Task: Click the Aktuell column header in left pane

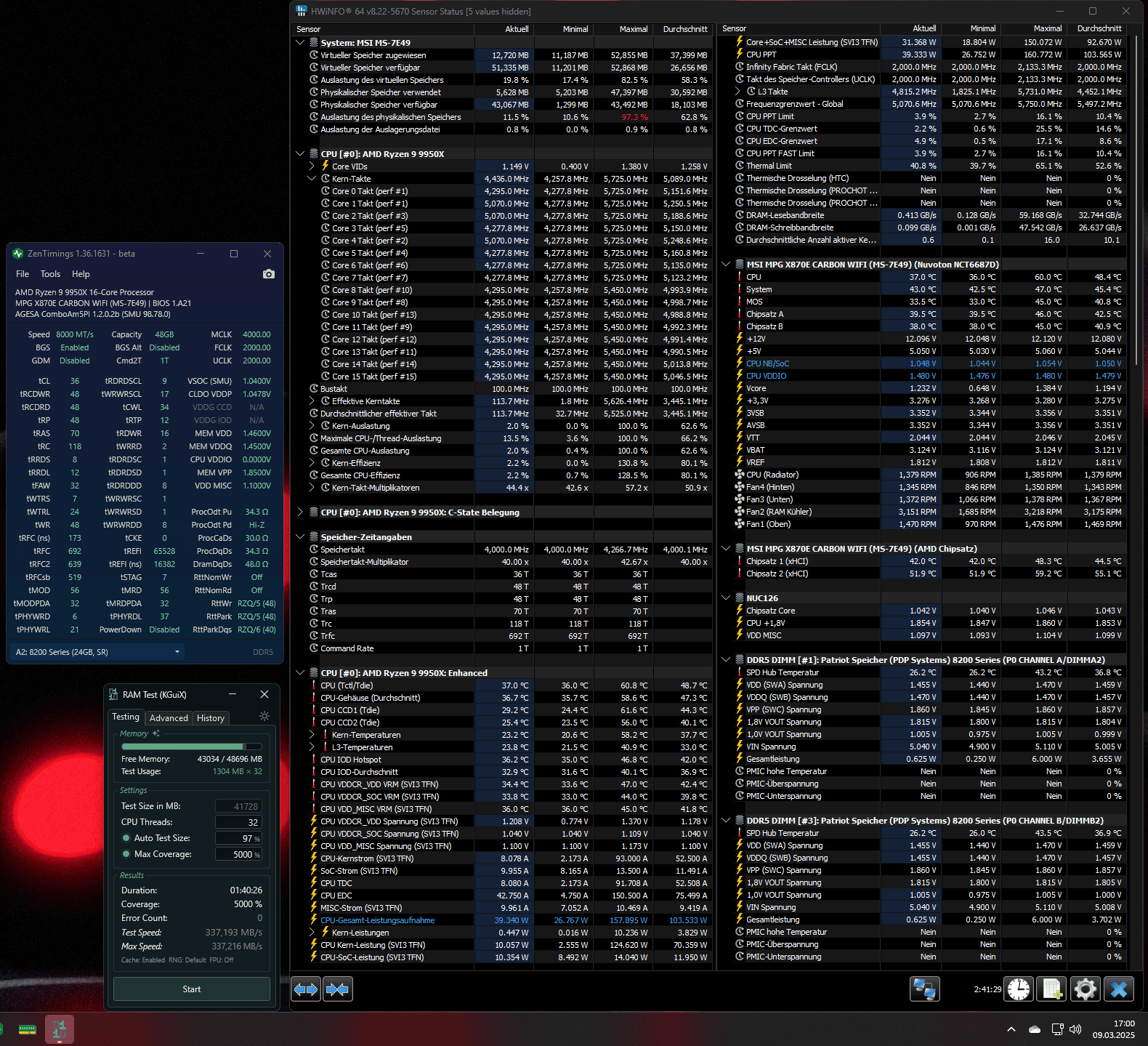Action: (504, 29)
